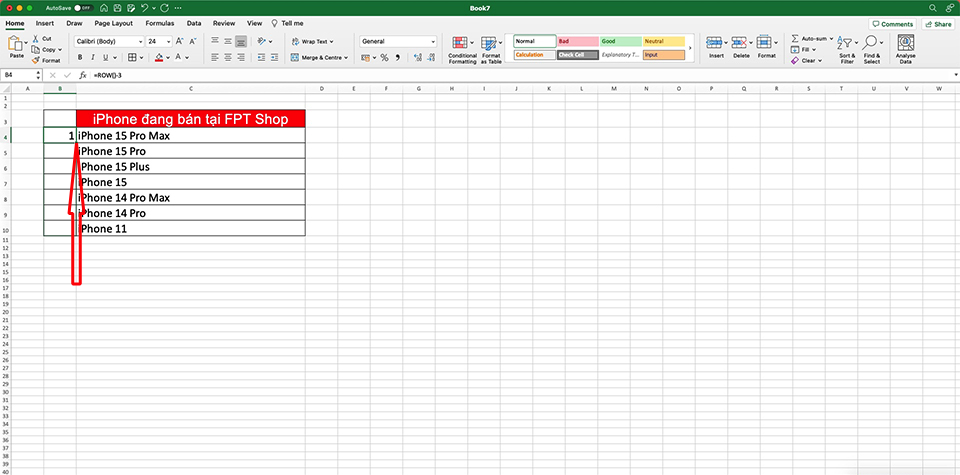The height and width of the screenshot is (475, 960).
Task: Click the Decrease Decimal icon
Action: [x=432, y=58]
